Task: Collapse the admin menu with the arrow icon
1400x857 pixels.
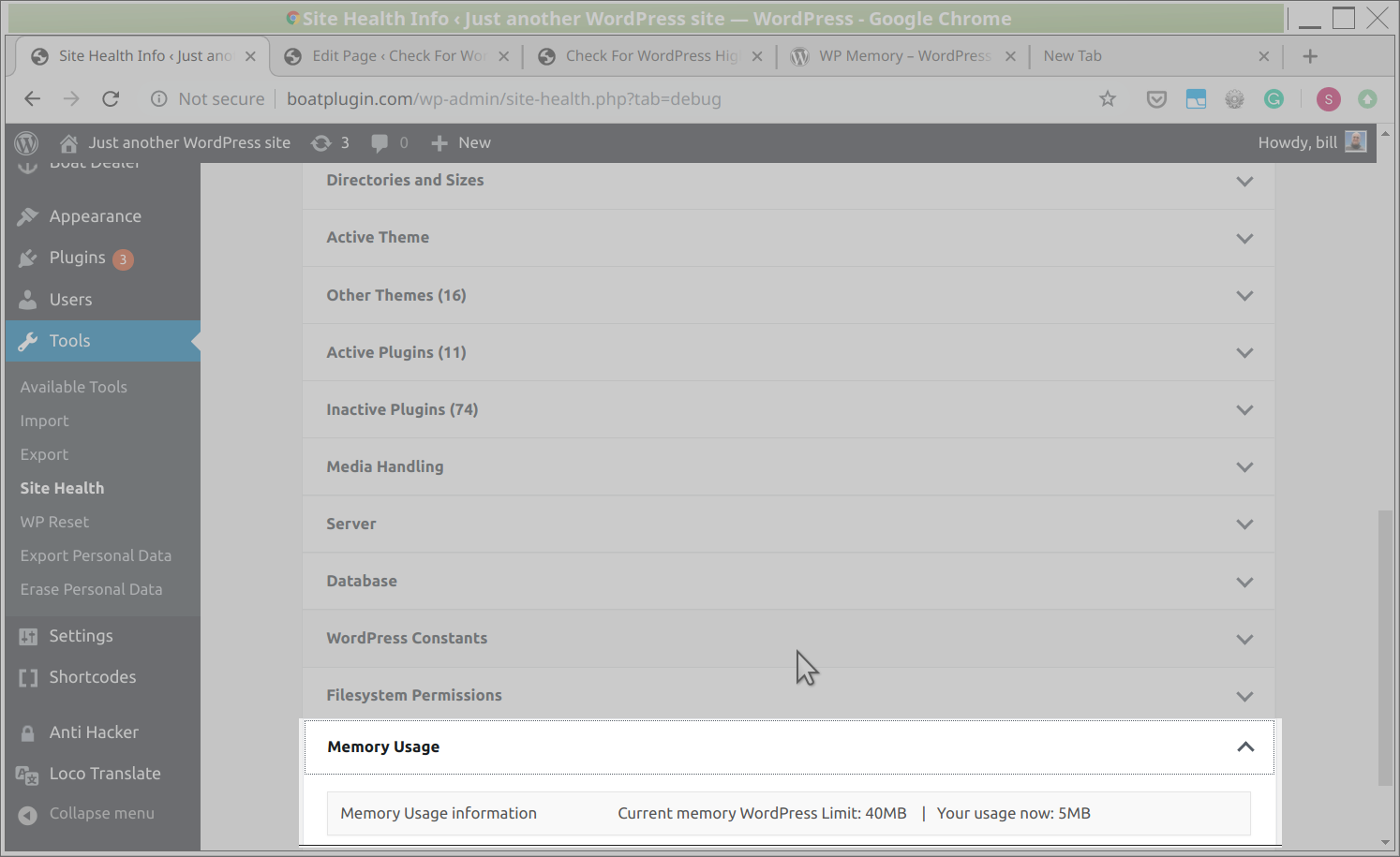Action: pos(28,813)
